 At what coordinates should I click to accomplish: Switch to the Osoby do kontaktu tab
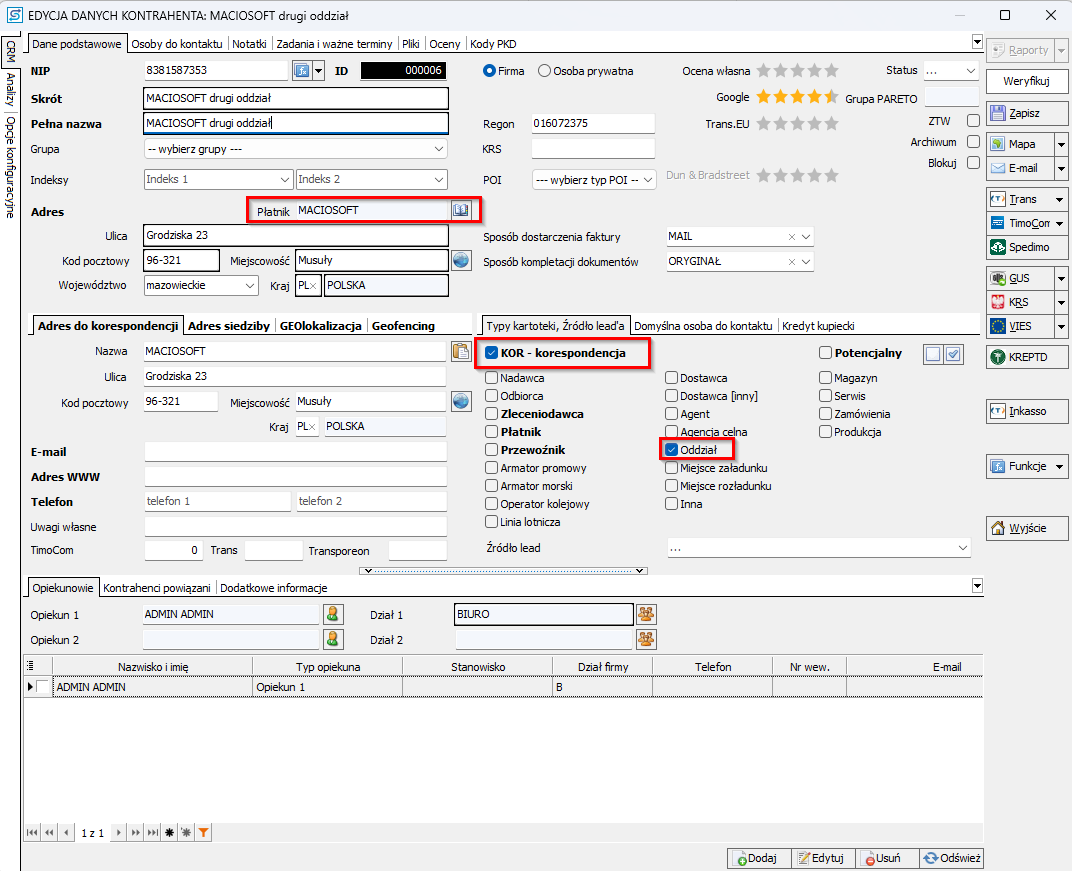pos(177,44)
